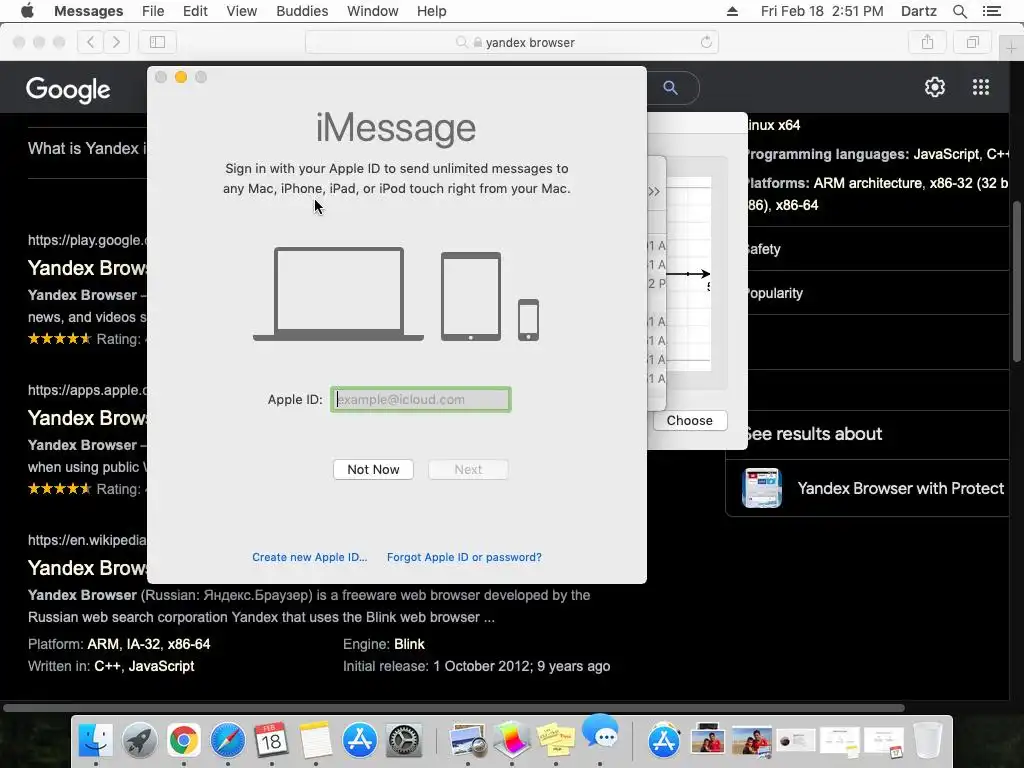Open Google apps grid
The width and height of the screenshot is (1024, 768).
[x=980, y=87]
